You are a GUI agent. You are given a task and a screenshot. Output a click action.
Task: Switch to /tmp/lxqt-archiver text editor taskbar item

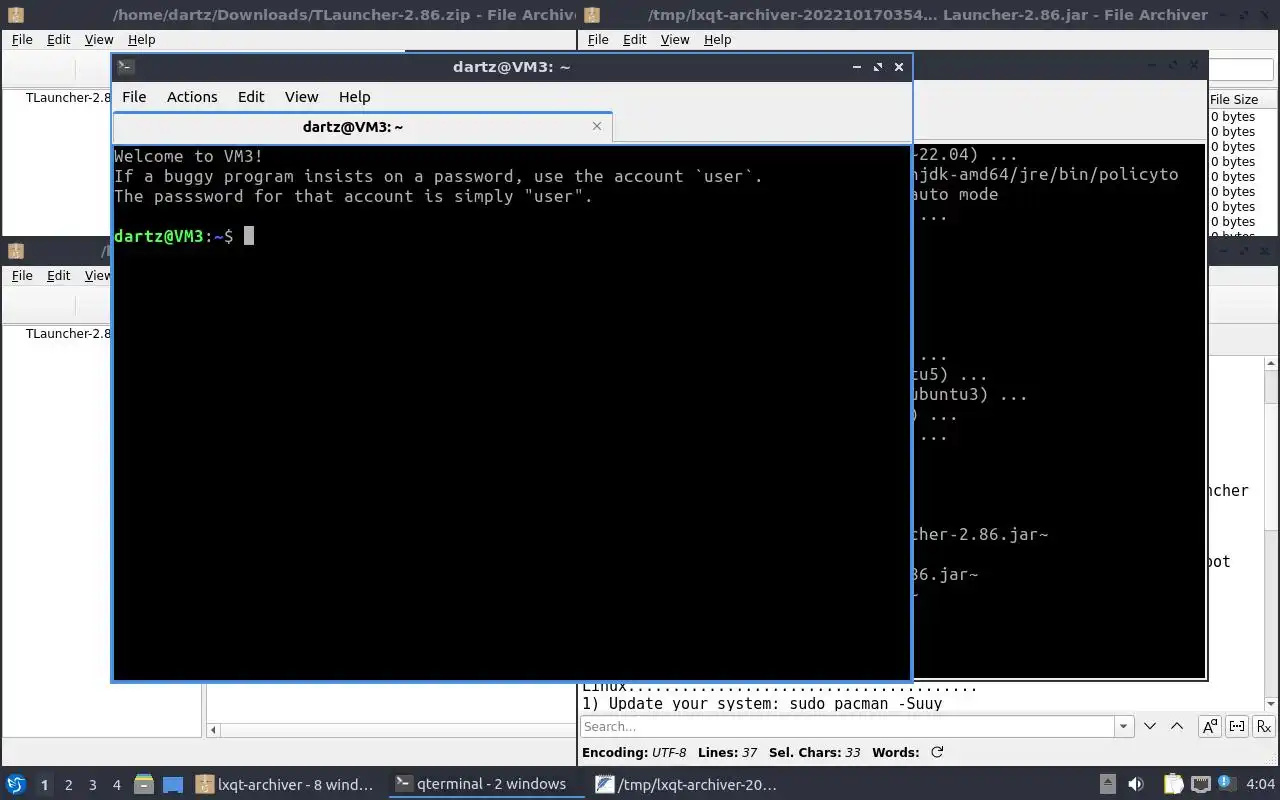pos(687,784)
